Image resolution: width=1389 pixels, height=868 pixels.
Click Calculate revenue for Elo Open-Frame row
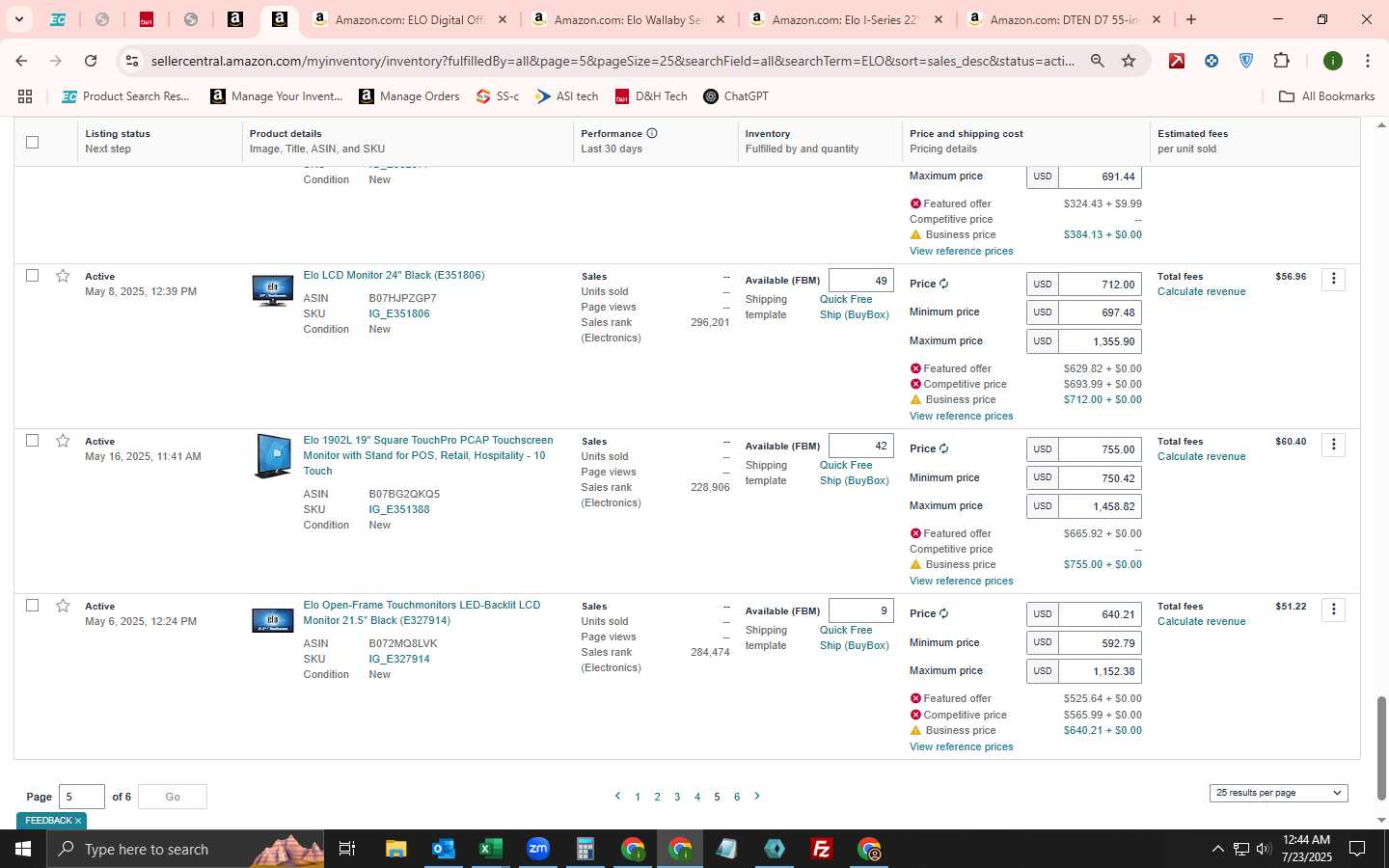point(1201,621)
